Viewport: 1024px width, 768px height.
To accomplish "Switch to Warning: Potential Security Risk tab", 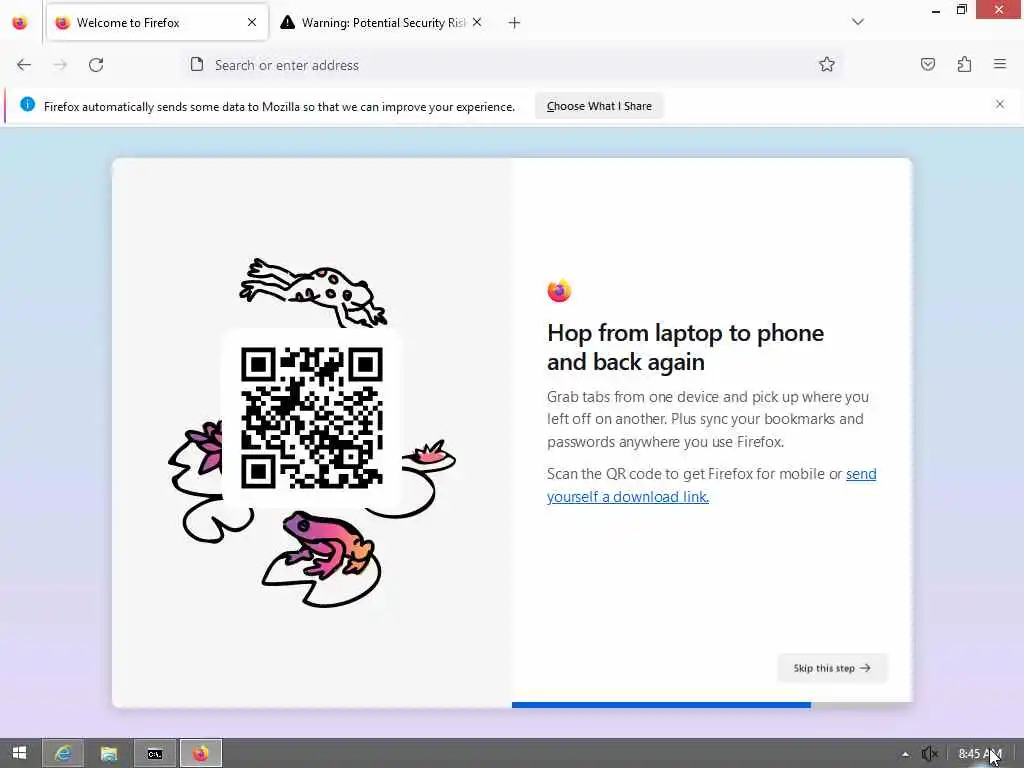I will pyautogui.click(x=382, y=23).
